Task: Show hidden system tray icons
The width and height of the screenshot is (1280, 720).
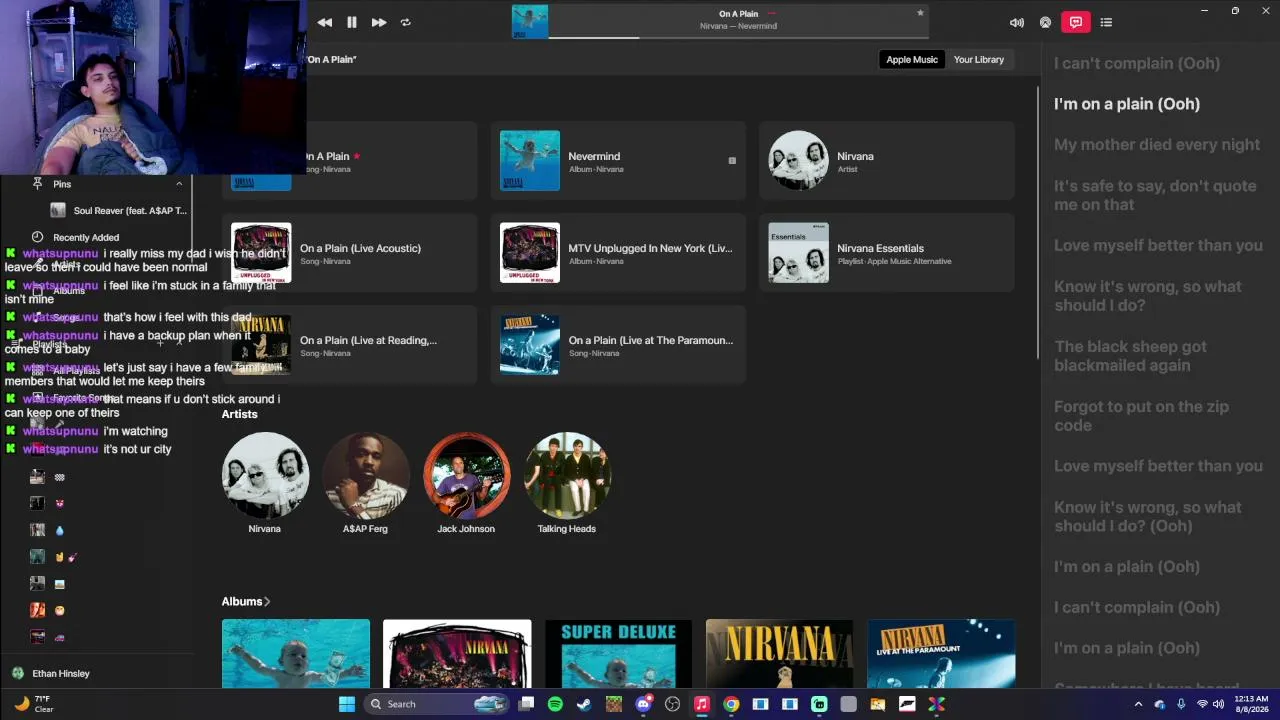Action: (1138, 704)
